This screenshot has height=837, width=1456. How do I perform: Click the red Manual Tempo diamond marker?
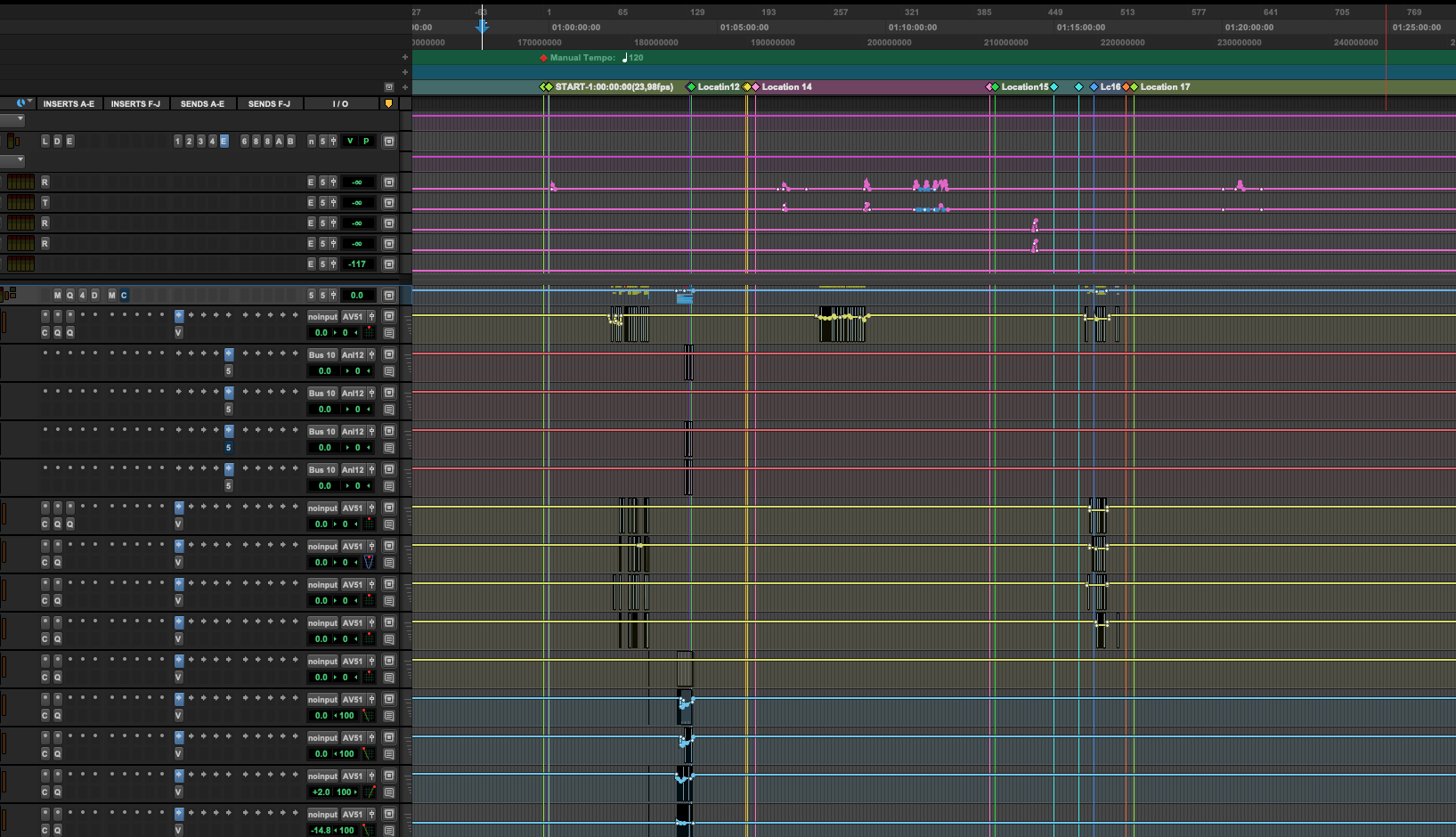pyautogui.click(x=543, y=58)
